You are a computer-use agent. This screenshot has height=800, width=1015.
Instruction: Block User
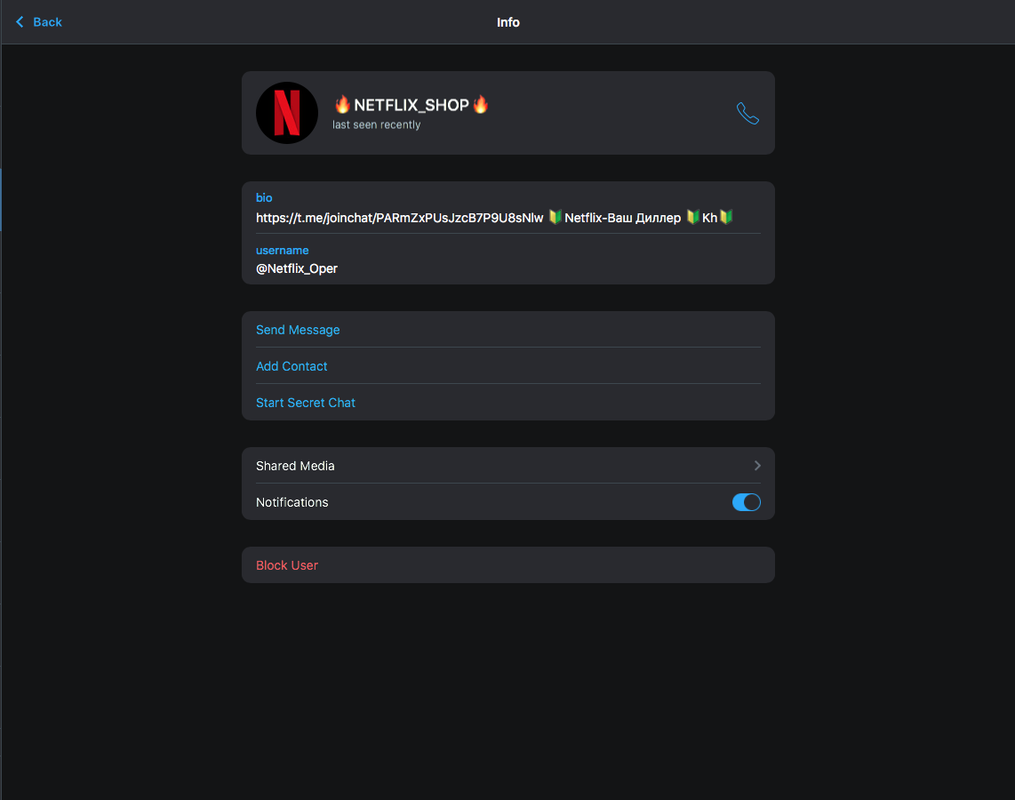tap(508, 565)
